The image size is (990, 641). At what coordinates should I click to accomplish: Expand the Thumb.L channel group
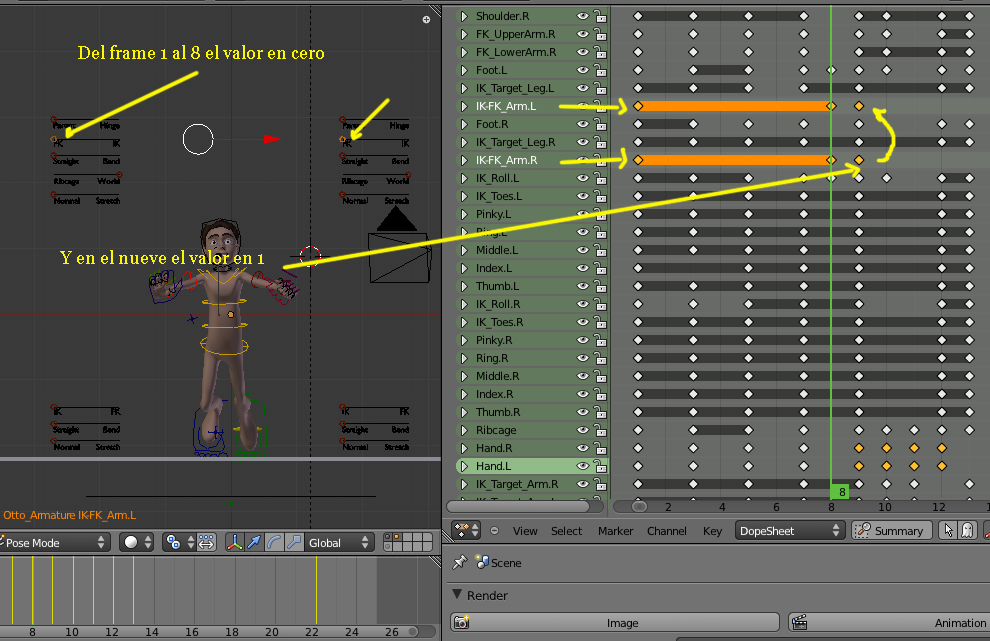[464, 286]
